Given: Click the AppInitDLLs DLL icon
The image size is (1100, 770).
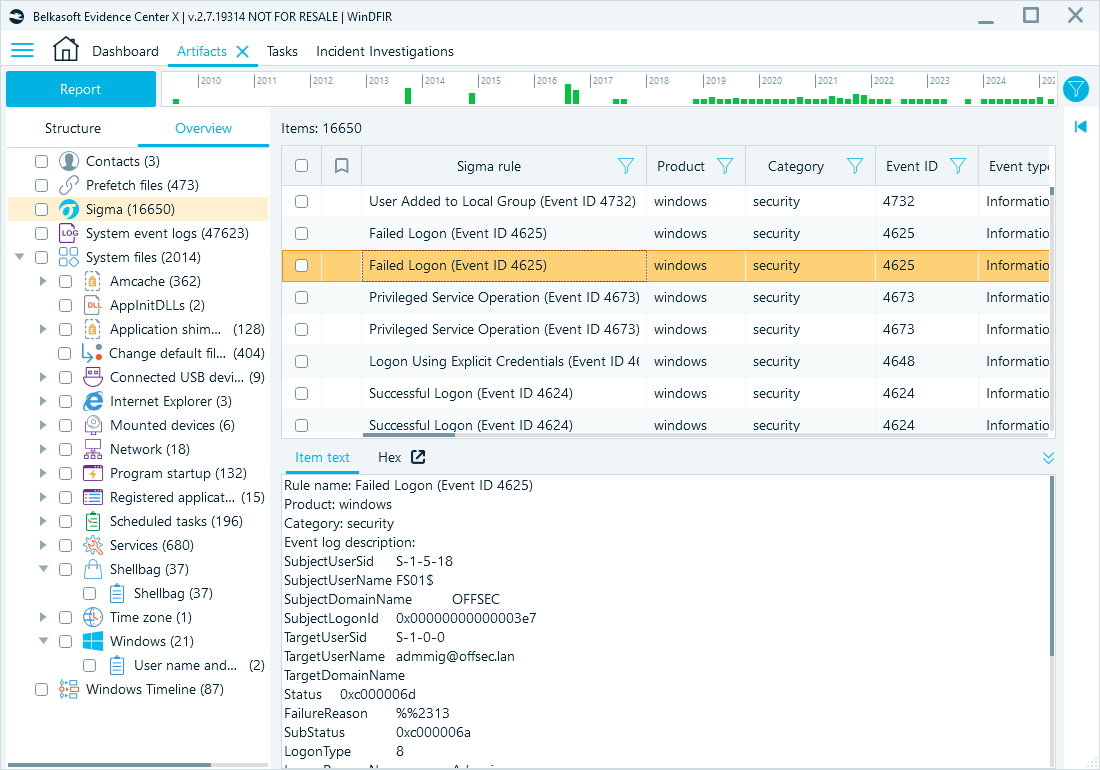Looking at the screenshot, I should tap(93, 305).
